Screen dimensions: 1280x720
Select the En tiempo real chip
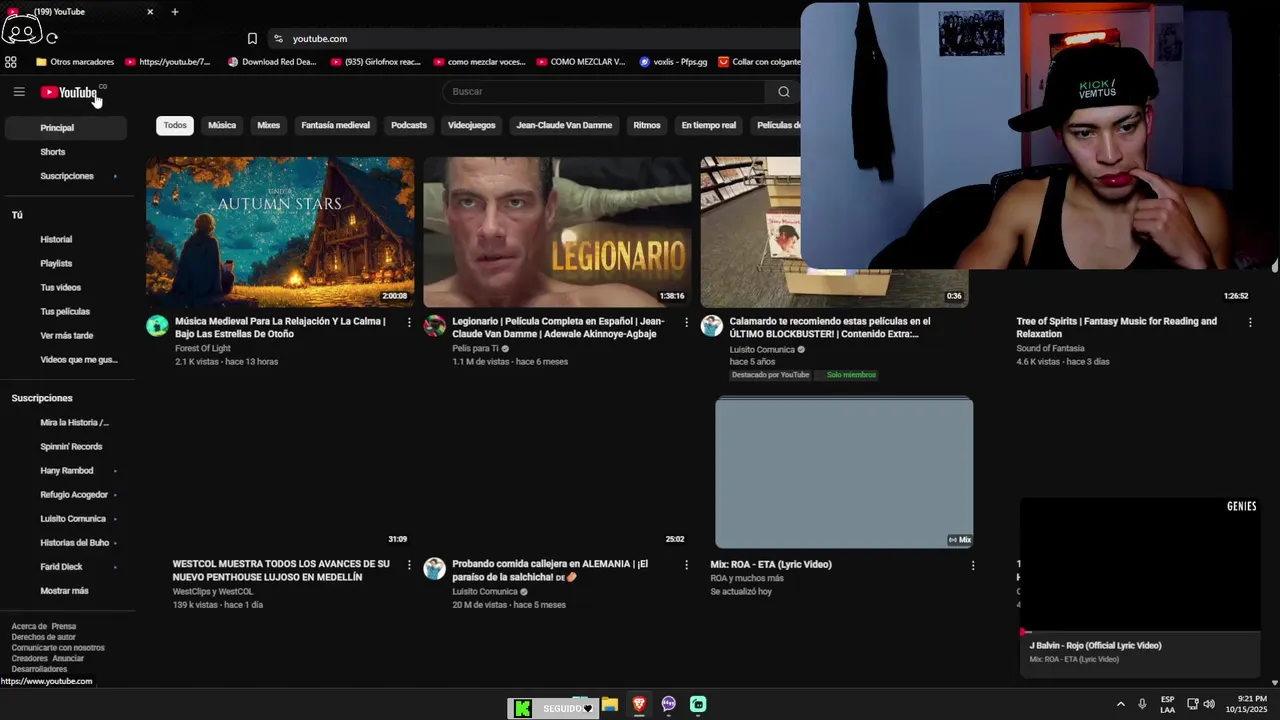click(x=708, y=125)
